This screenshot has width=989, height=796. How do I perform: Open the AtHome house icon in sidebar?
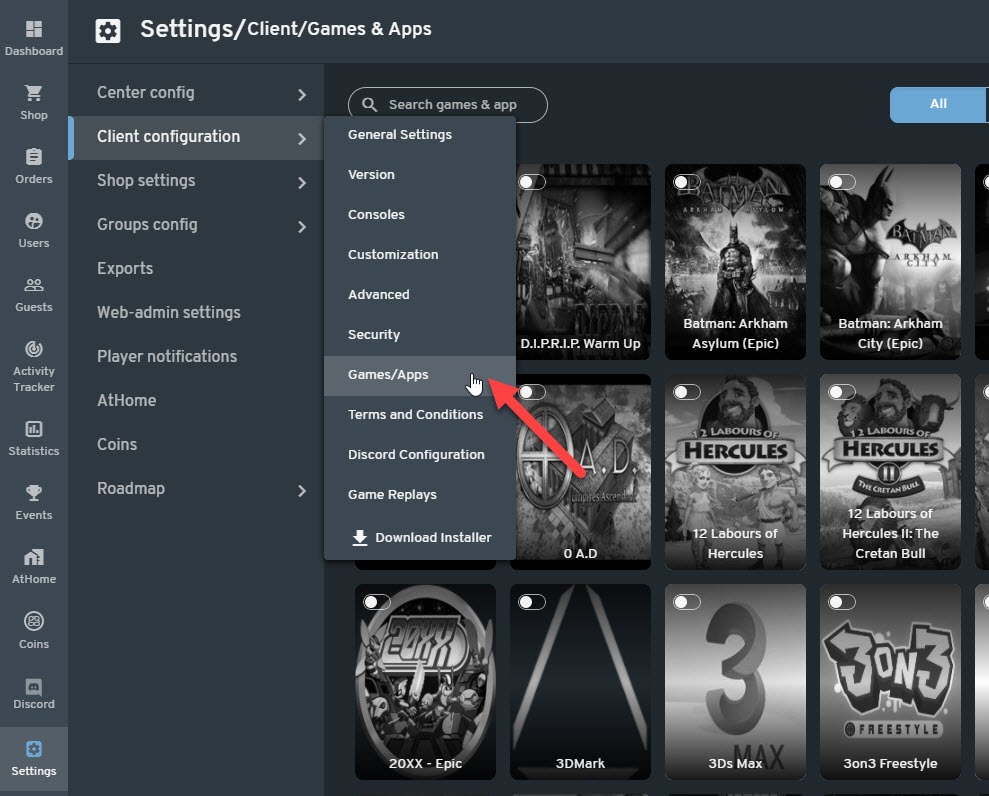point(33,557)
